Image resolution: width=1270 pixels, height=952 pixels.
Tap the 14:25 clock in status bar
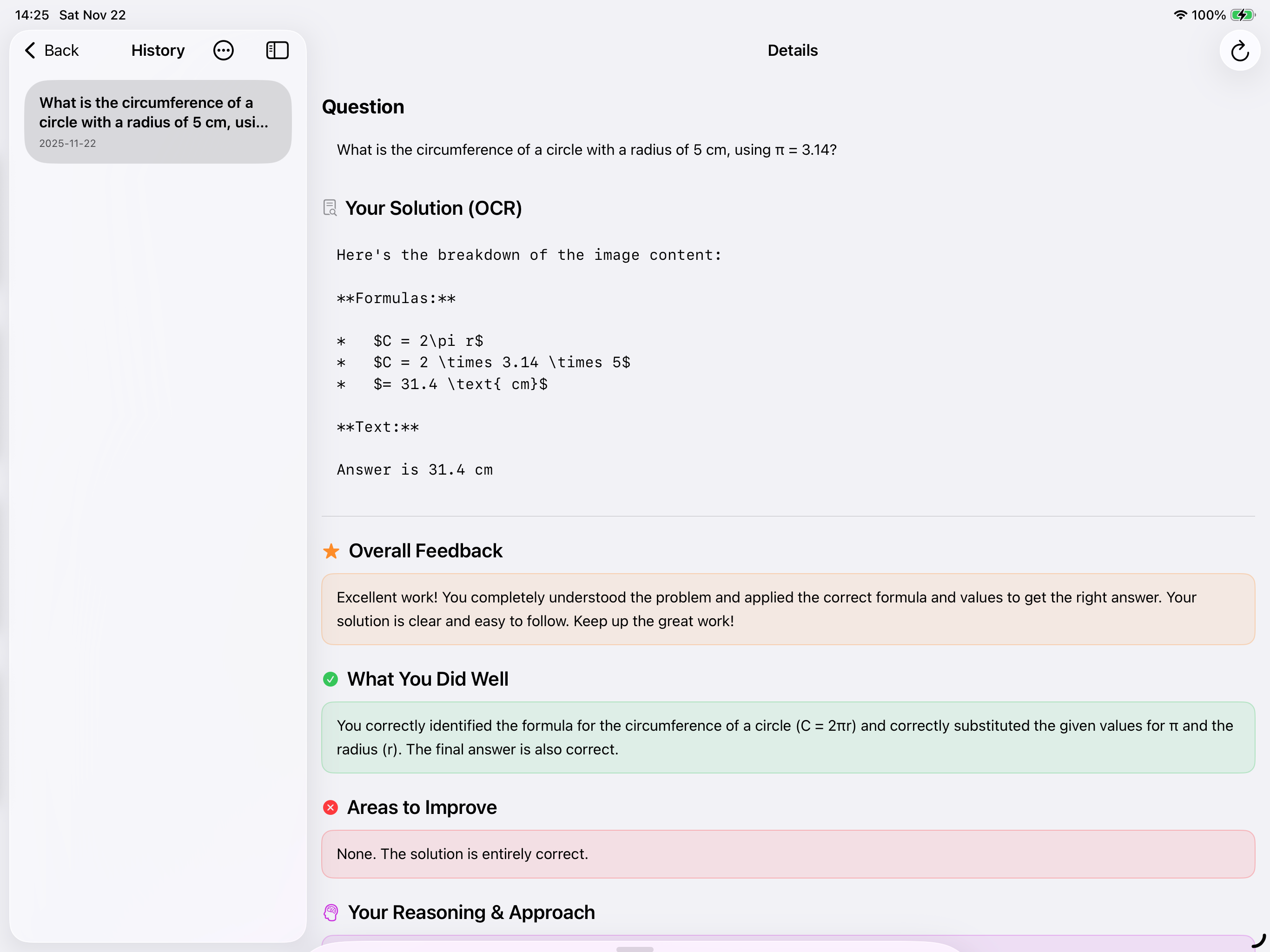tap(32, 15)
